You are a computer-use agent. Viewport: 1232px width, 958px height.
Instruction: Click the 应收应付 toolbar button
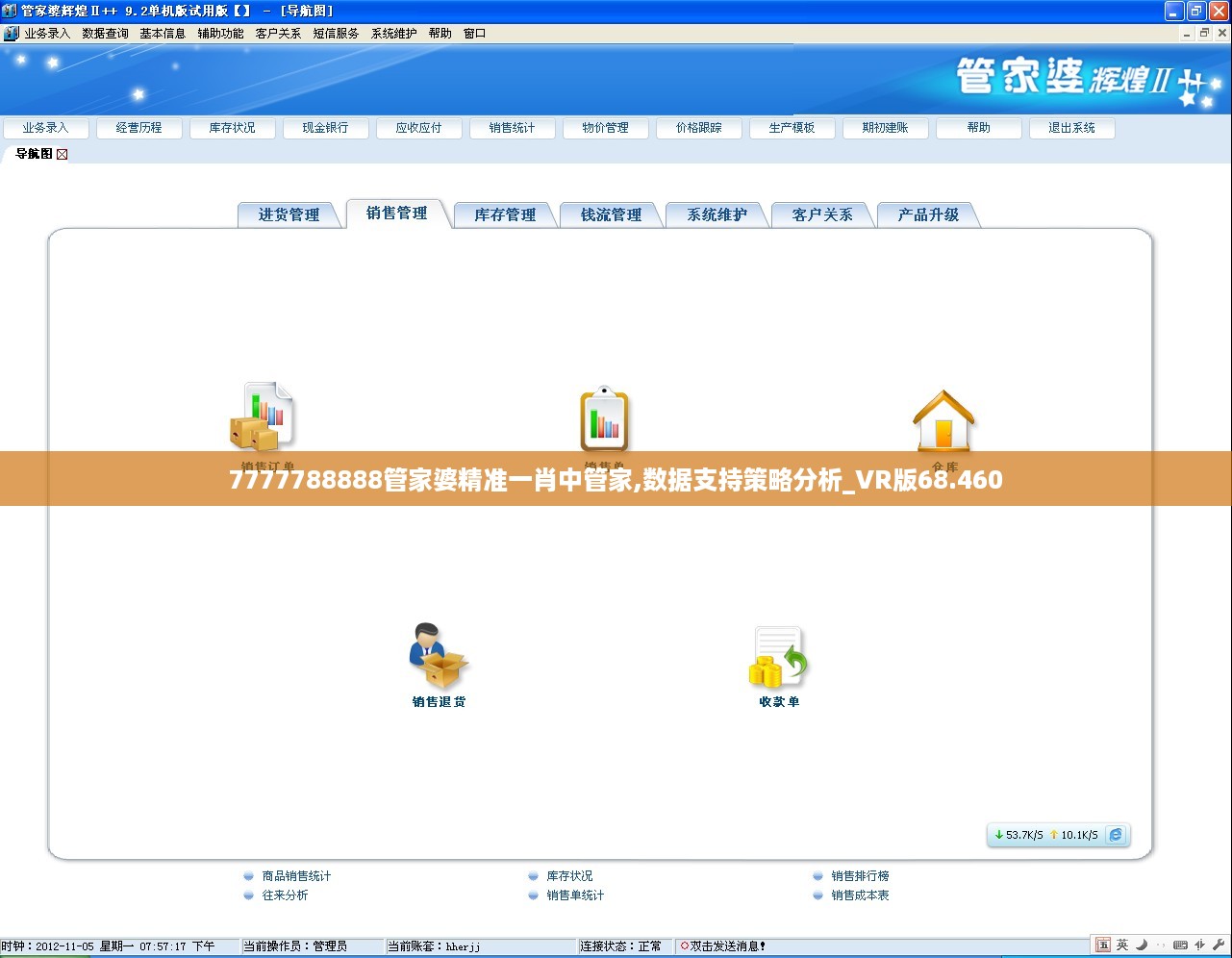pos(418,128)
